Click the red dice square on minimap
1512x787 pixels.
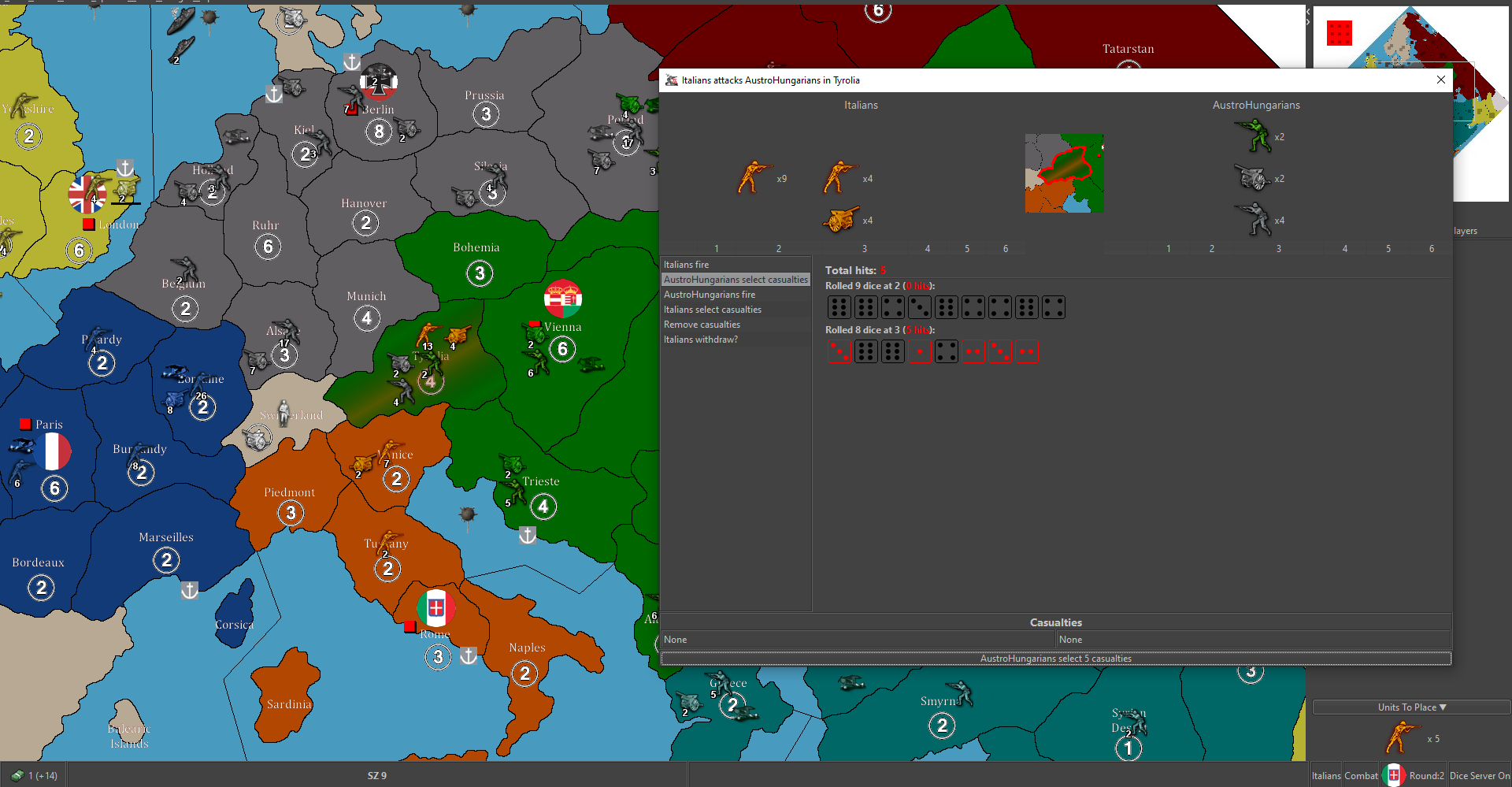coord(1339,33)
